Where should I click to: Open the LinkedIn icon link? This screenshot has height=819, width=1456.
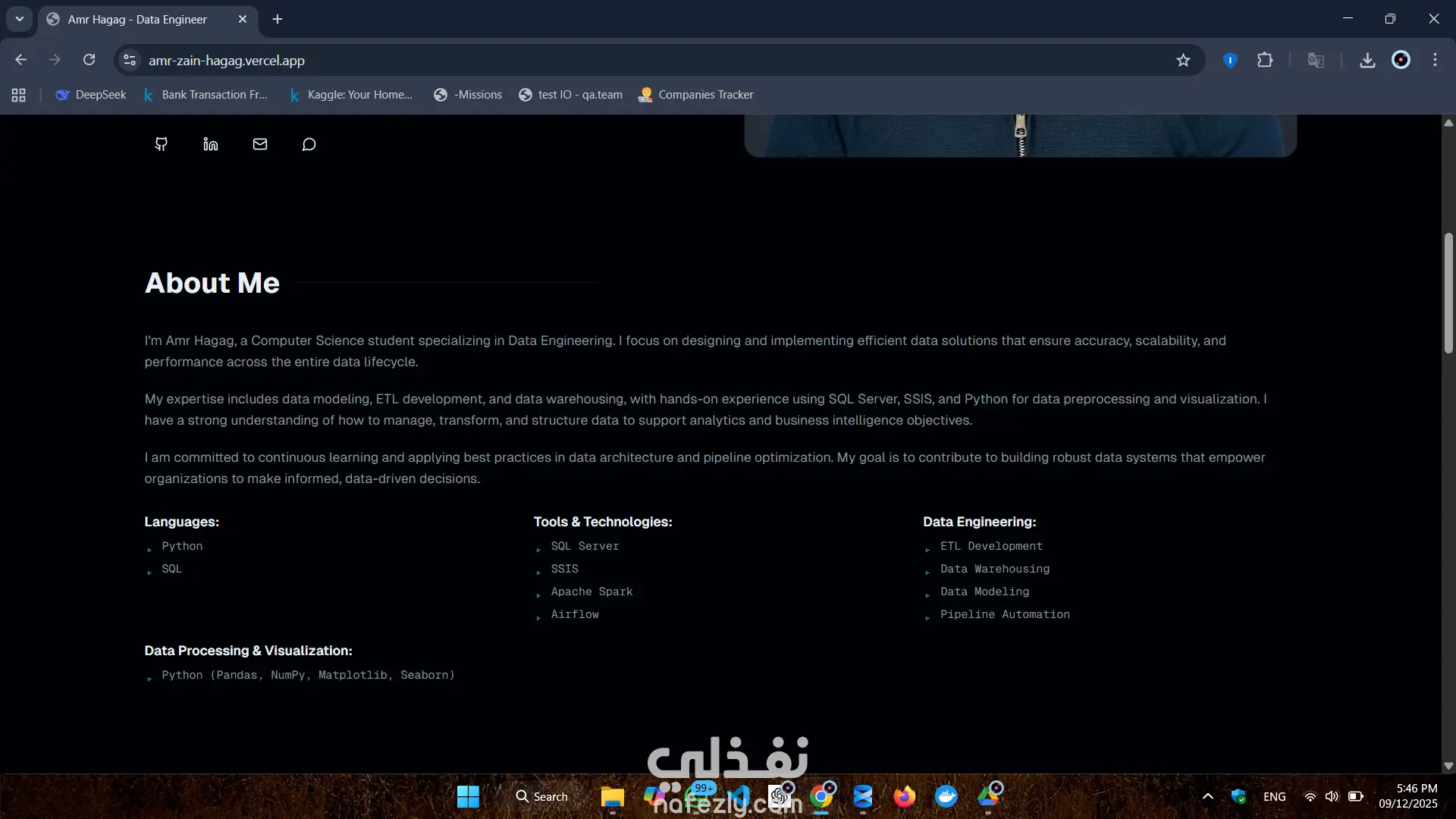click(210, 144)
